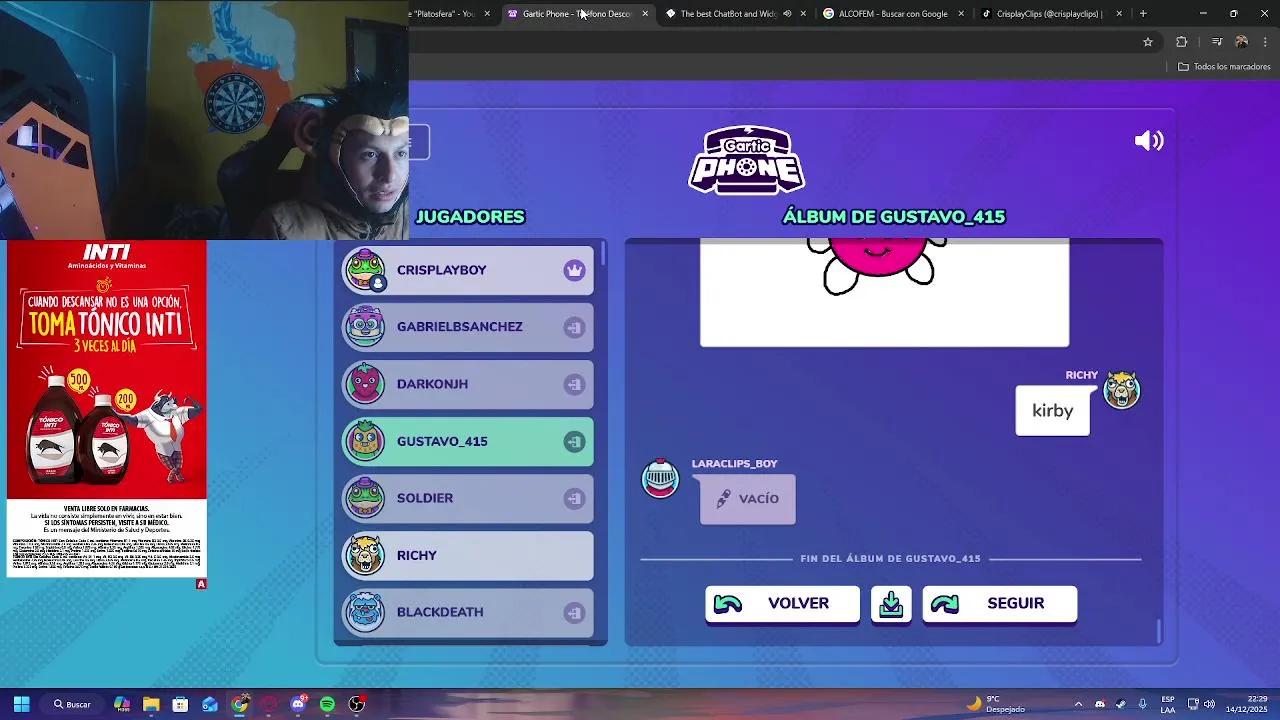
Task: Kick GABRIELBSANCHEZ using his exit icon
Action: 574,327
